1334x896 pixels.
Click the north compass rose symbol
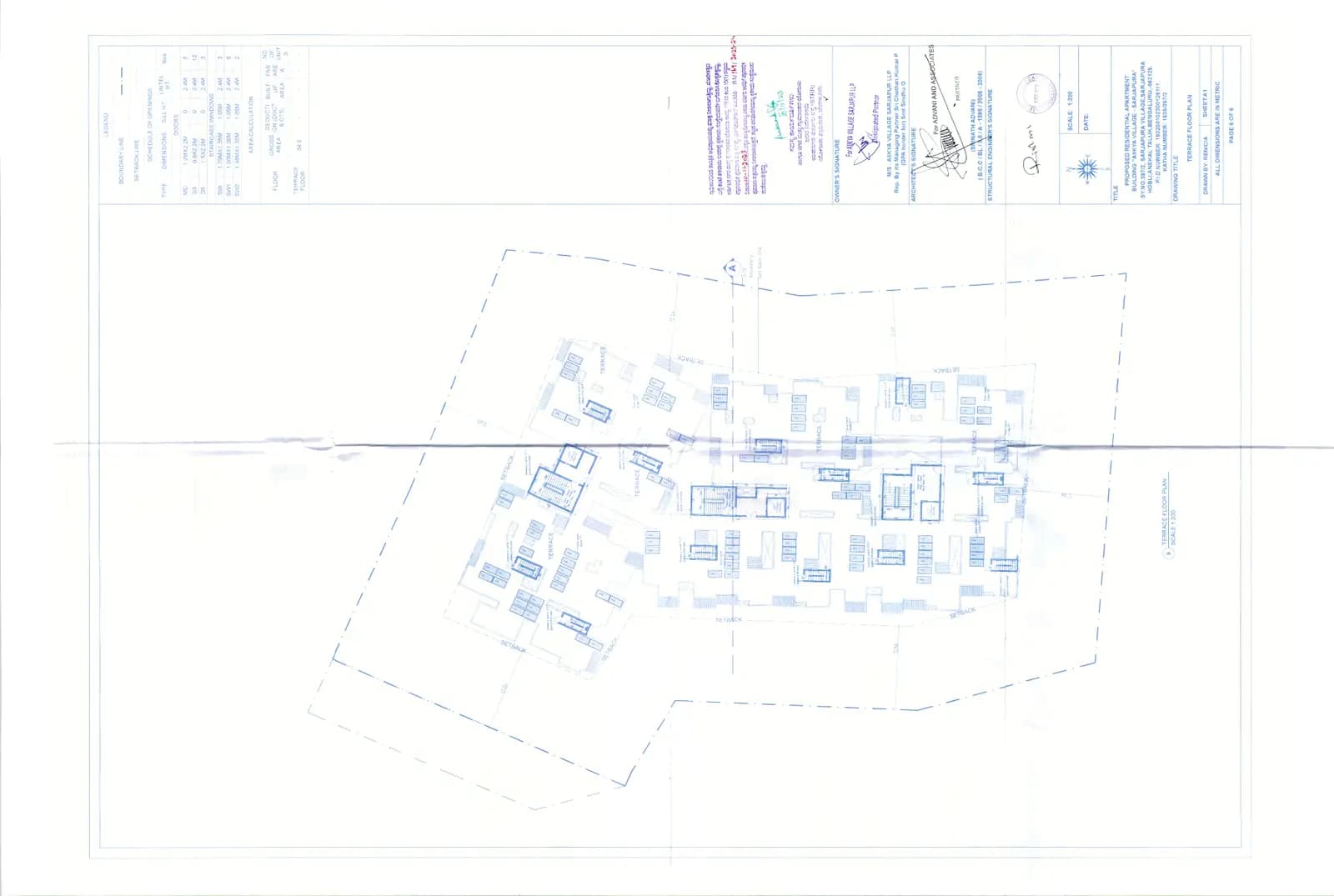(x=1086, y=169)
